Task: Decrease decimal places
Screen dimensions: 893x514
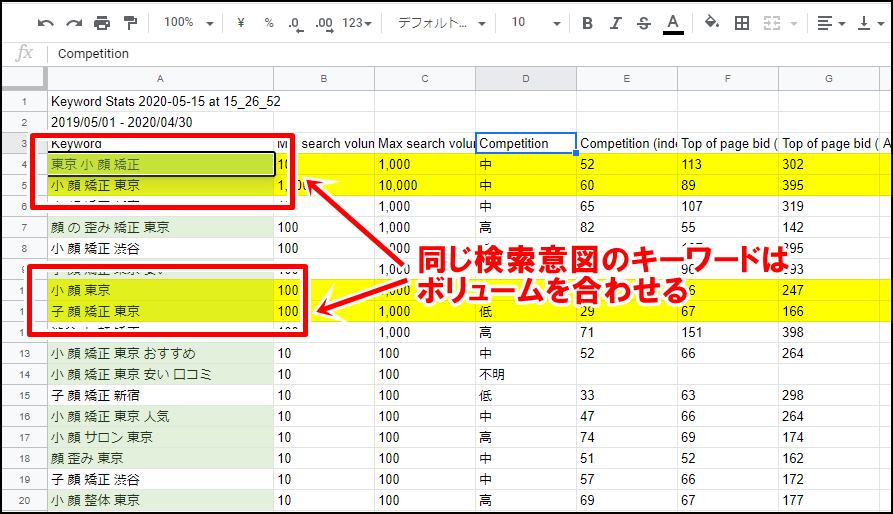Action: point(296,23)
